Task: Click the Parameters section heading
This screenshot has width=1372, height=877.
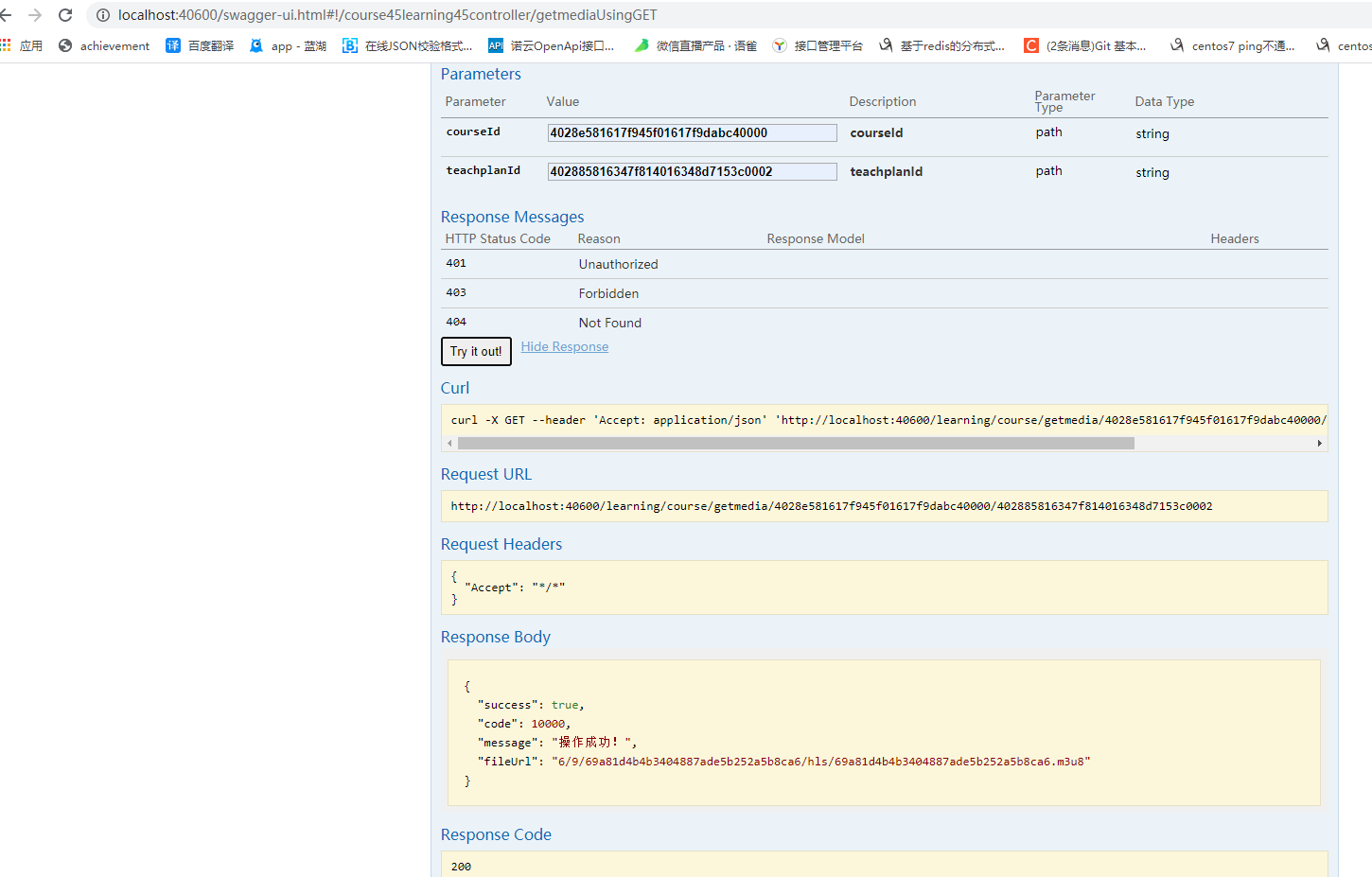Action: [x=481, y=74]
